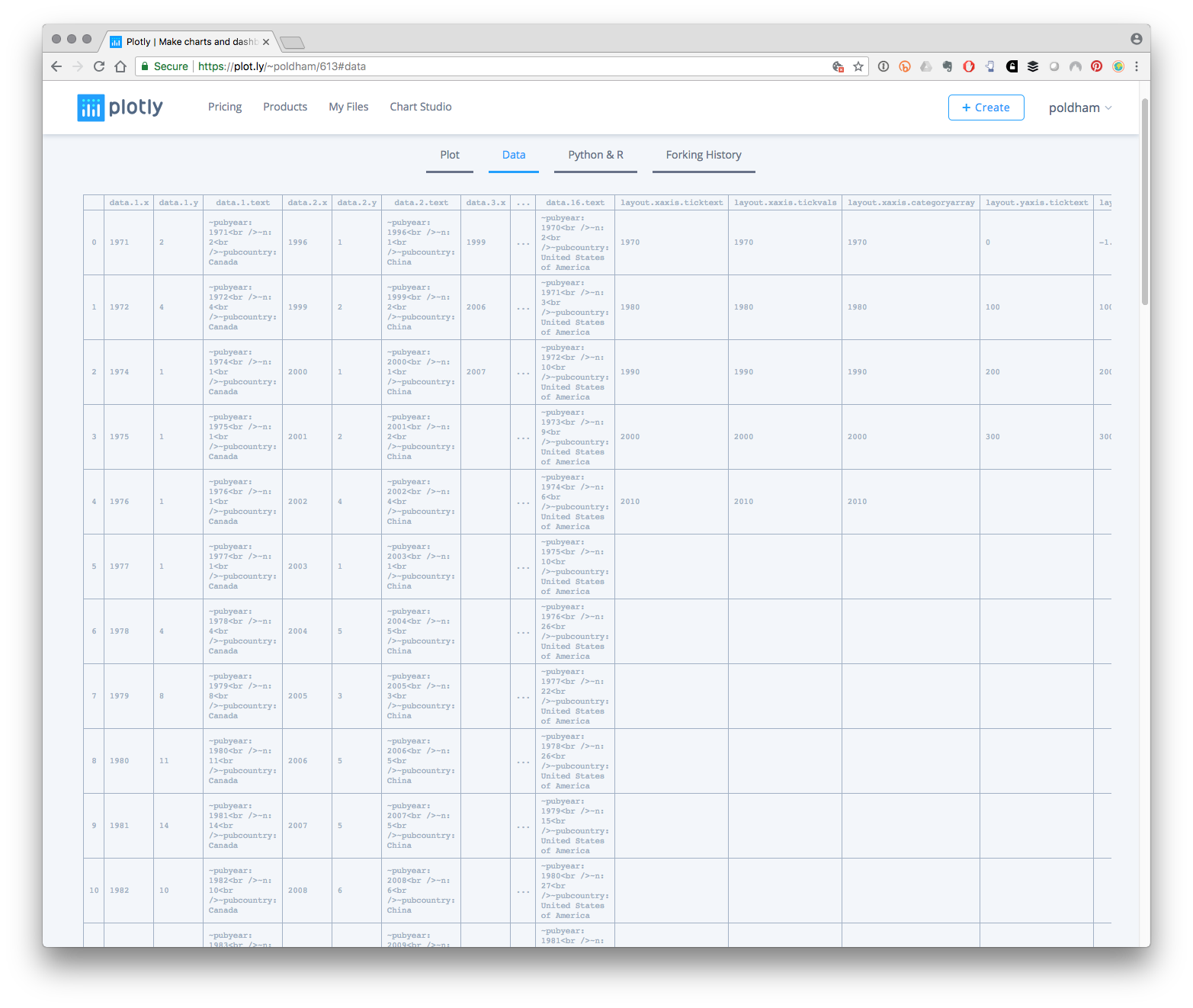Bookmark this page with the star
Viewport: 1193px width, 1008px height.
tap(858, 66)
